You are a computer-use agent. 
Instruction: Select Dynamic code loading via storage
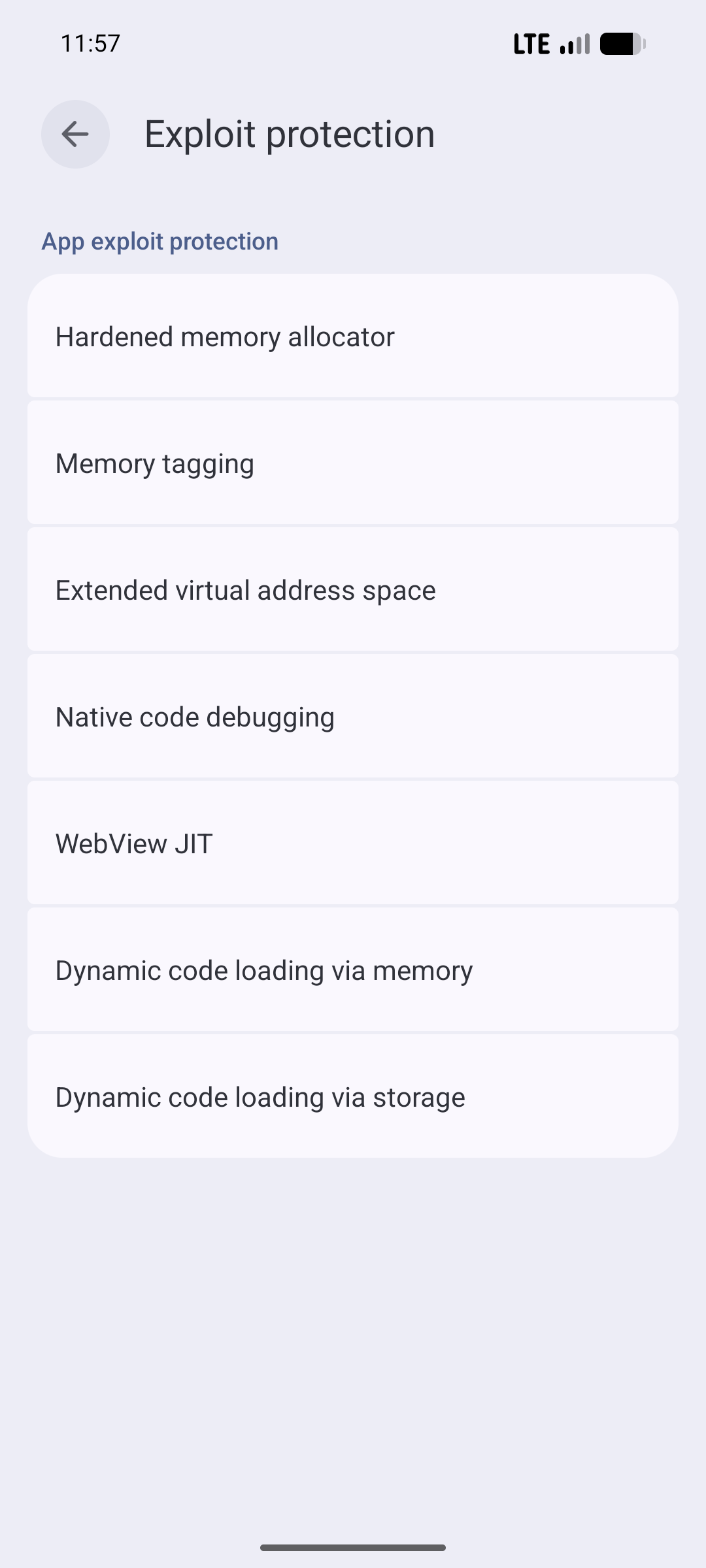353,1097
